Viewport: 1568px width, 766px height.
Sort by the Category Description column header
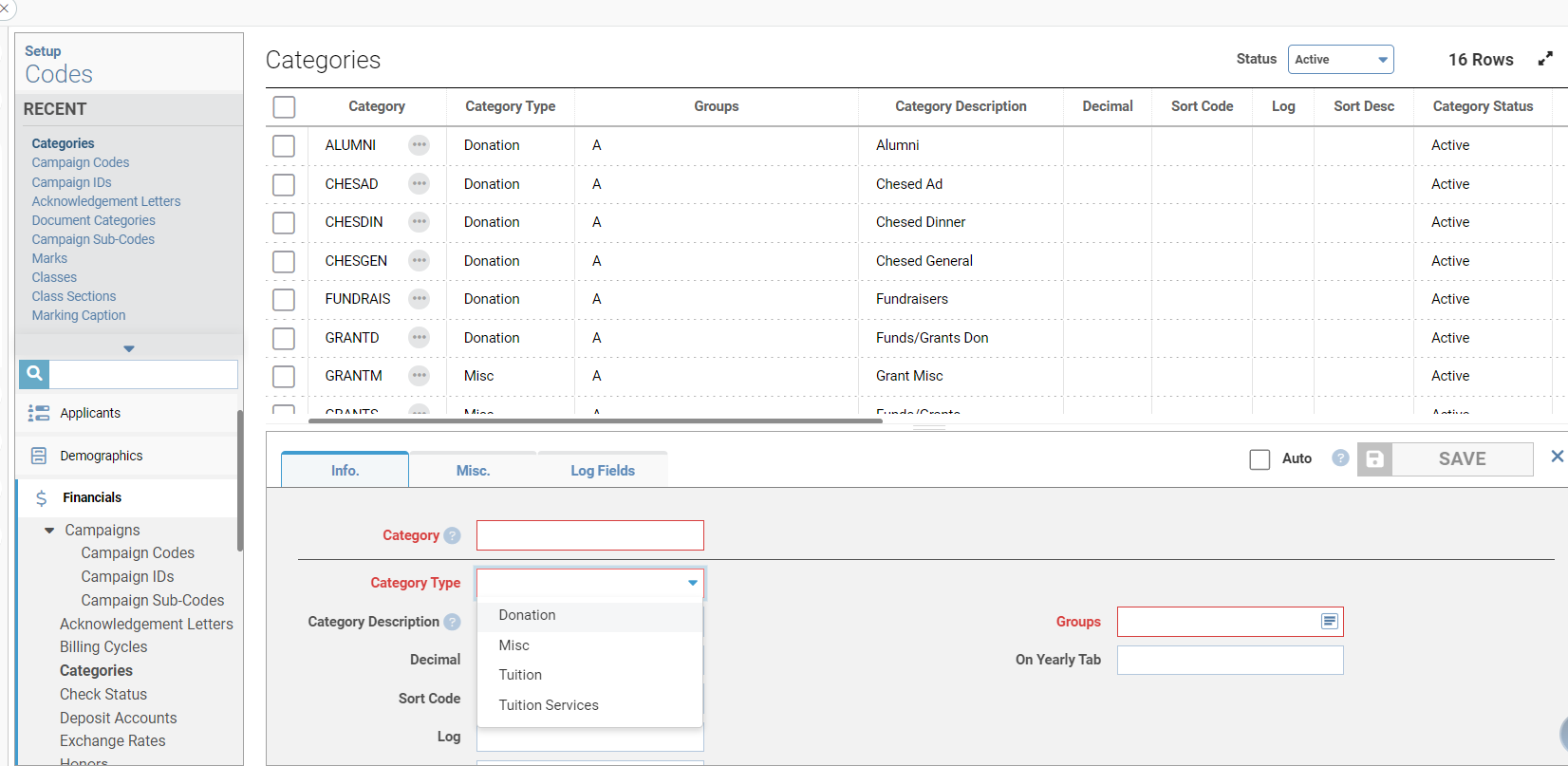coord(961,106)
